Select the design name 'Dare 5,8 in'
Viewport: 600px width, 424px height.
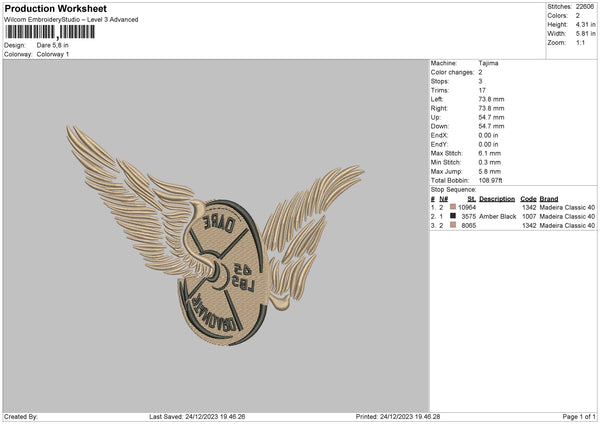52,45
